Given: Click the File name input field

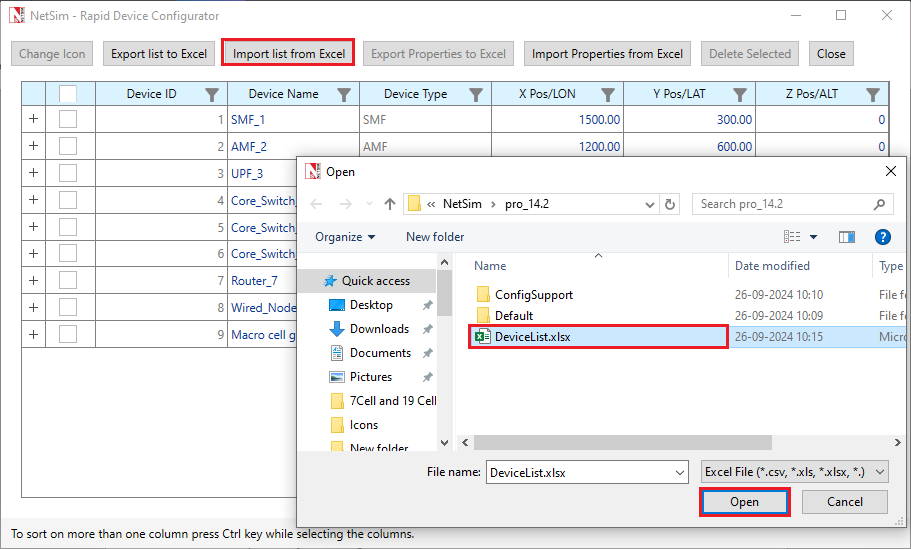Looking at the screenshot, I should click(581, 473).
